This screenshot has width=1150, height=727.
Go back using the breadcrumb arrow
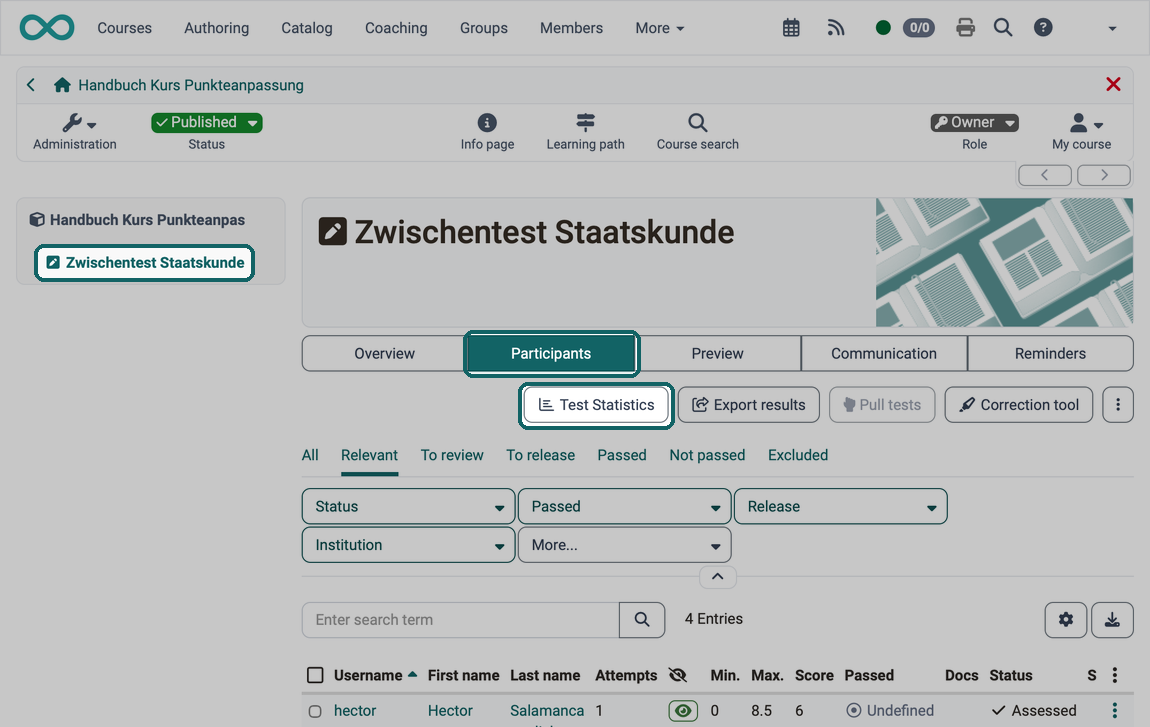[x=31, y=85]
